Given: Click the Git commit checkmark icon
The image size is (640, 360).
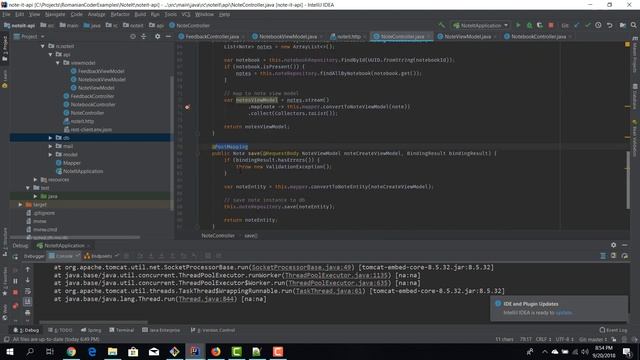Looking at the screenshot, I should click(x=587, y=25).
